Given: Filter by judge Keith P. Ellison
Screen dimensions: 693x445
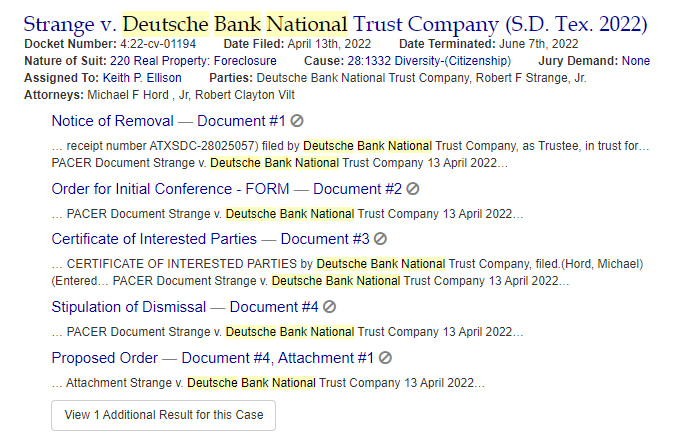Looking at the screenshot, I should click(142, 78).
